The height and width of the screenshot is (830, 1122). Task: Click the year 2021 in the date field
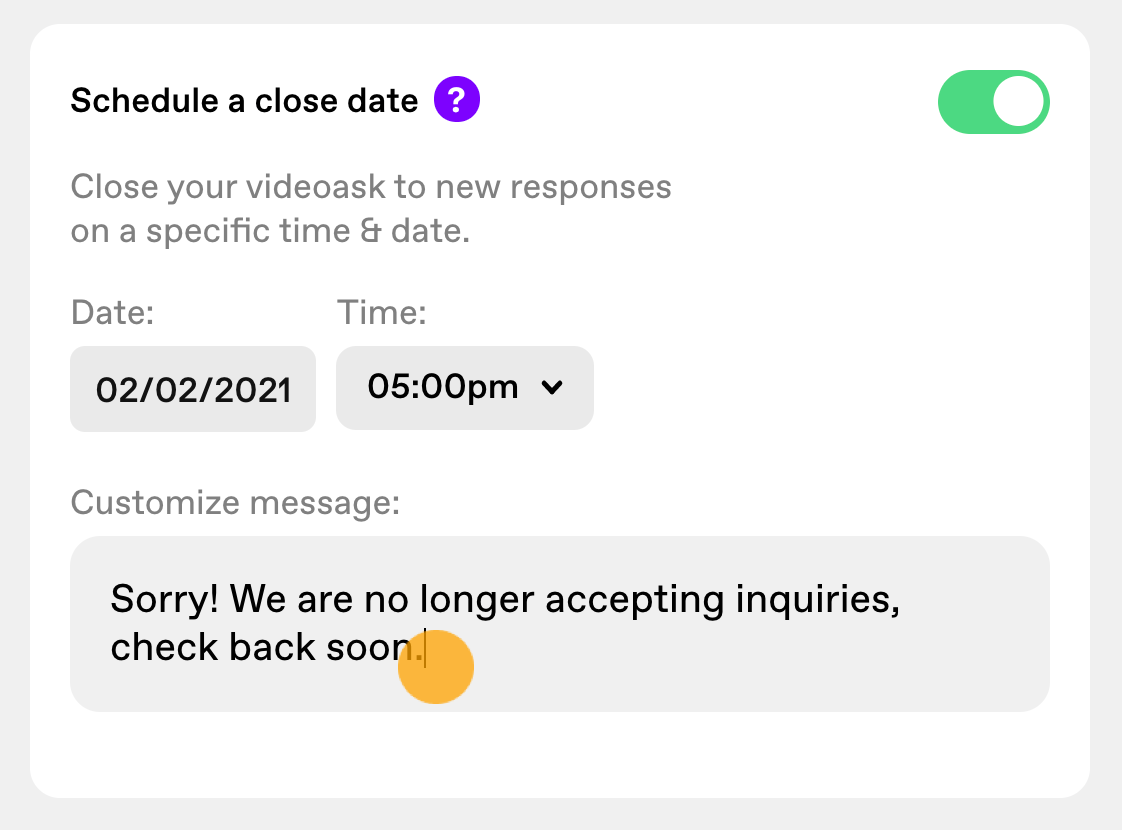click(x=253, y=390)
